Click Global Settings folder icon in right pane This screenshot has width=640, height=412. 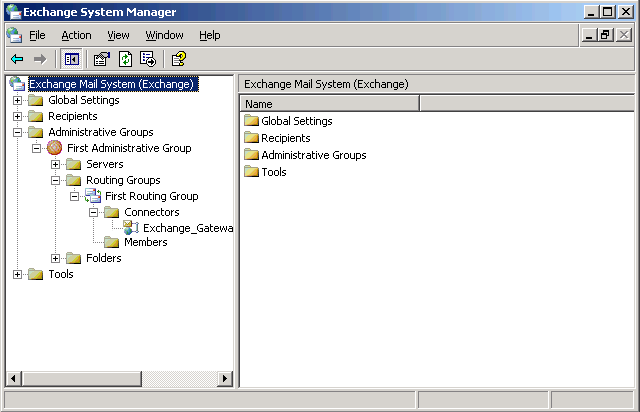coord(251,120)
